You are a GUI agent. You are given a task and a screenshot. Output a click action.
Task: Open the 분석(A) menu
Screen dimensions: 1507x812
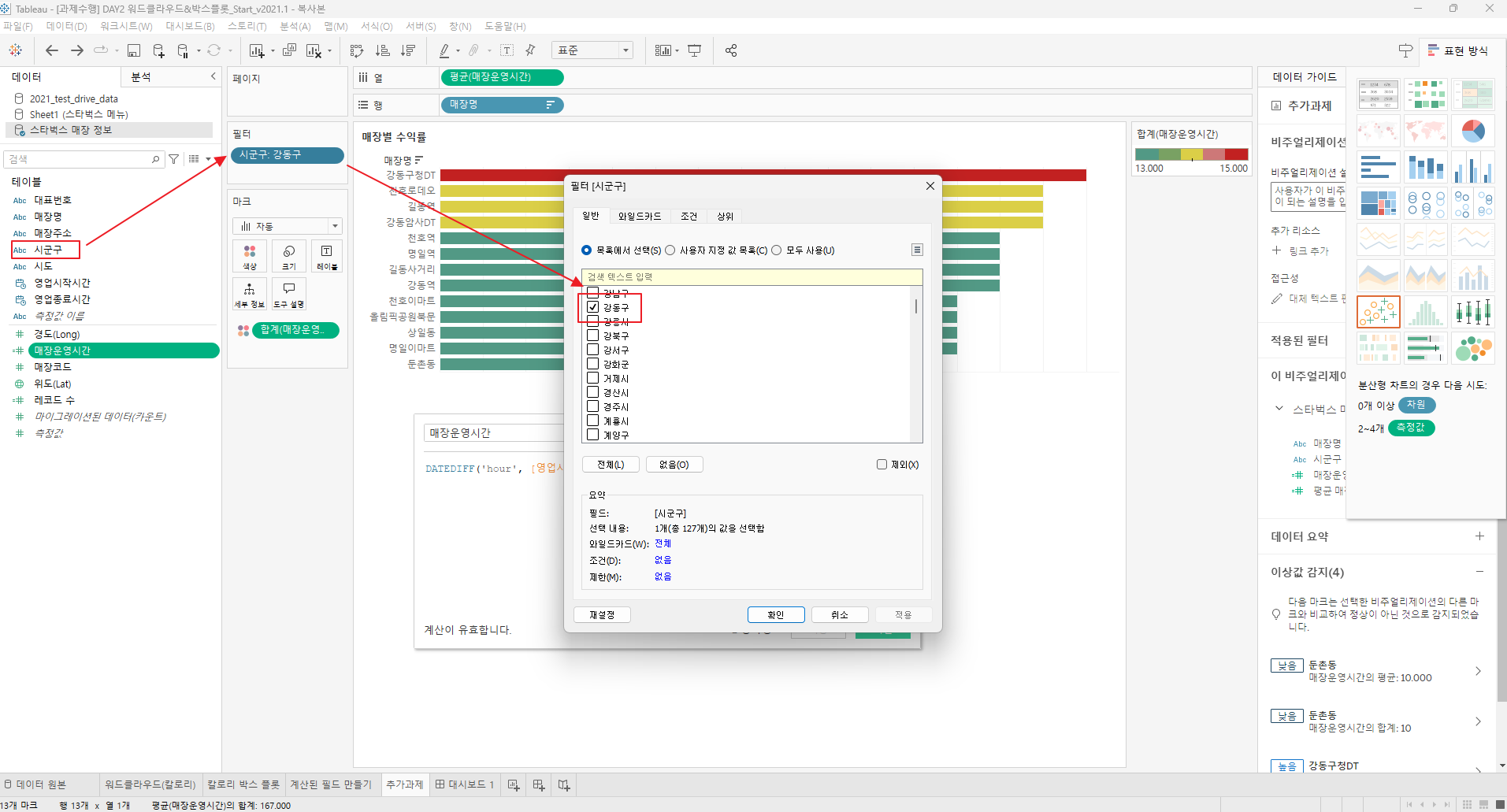click(x=295, y=26)
